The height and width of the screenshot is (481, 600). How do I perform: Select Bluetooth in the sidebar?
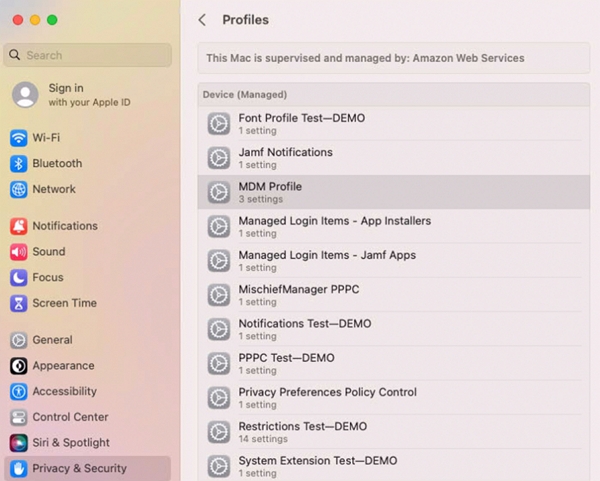57,163
